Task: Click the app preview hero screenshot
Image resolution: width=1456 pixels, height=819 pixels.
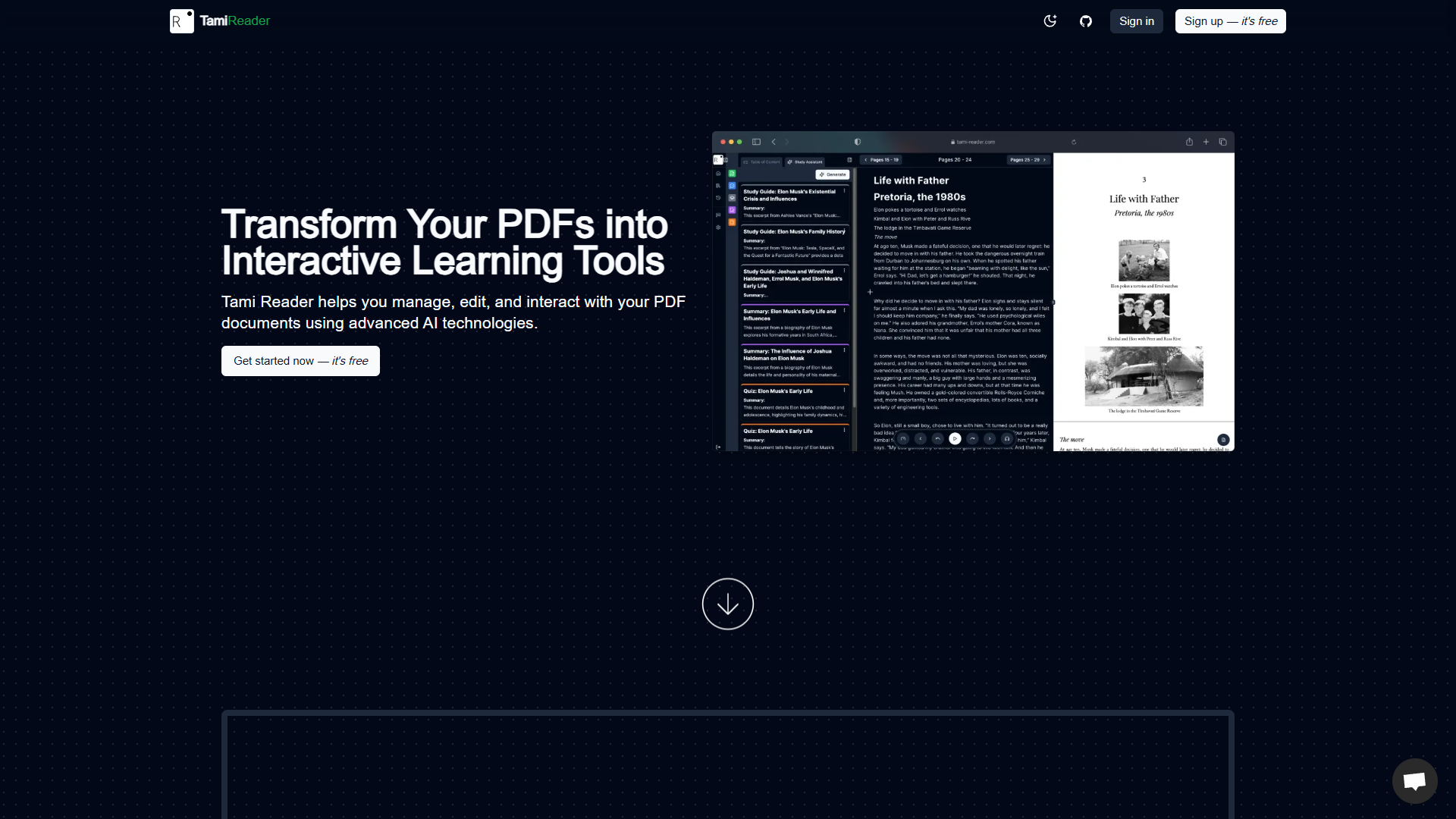Action: point(973,291)
